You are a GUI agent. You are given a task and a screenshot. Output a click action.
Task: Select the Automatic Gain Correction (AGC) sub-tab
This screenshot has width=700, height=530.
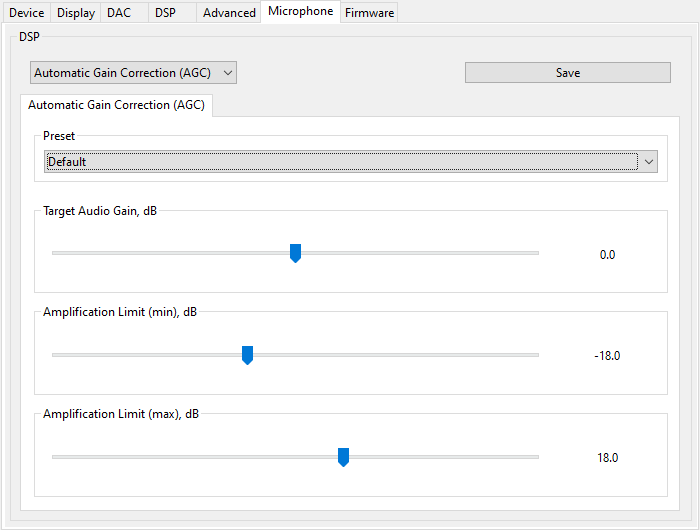(x=115, y=105)
